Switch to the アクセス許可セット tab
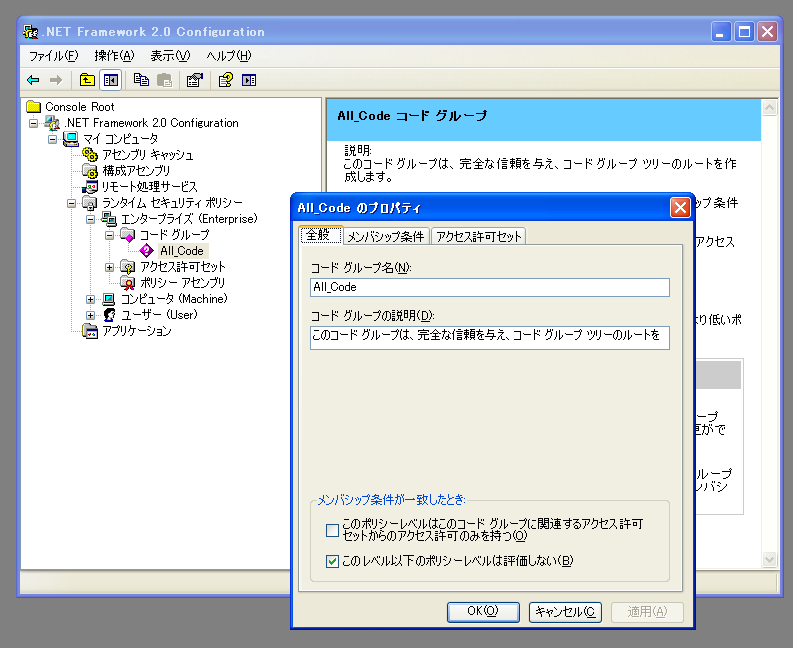 point(478,236)
